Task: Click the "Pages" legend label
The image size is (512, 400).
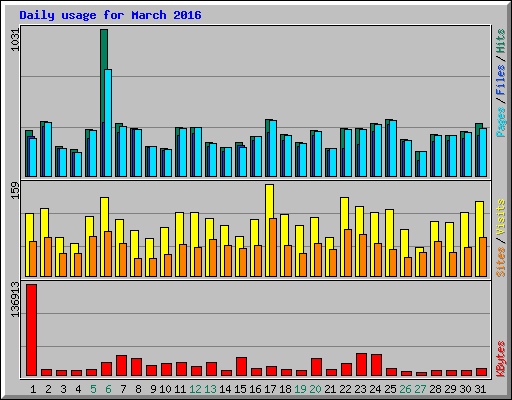Action: pos(501,122)
